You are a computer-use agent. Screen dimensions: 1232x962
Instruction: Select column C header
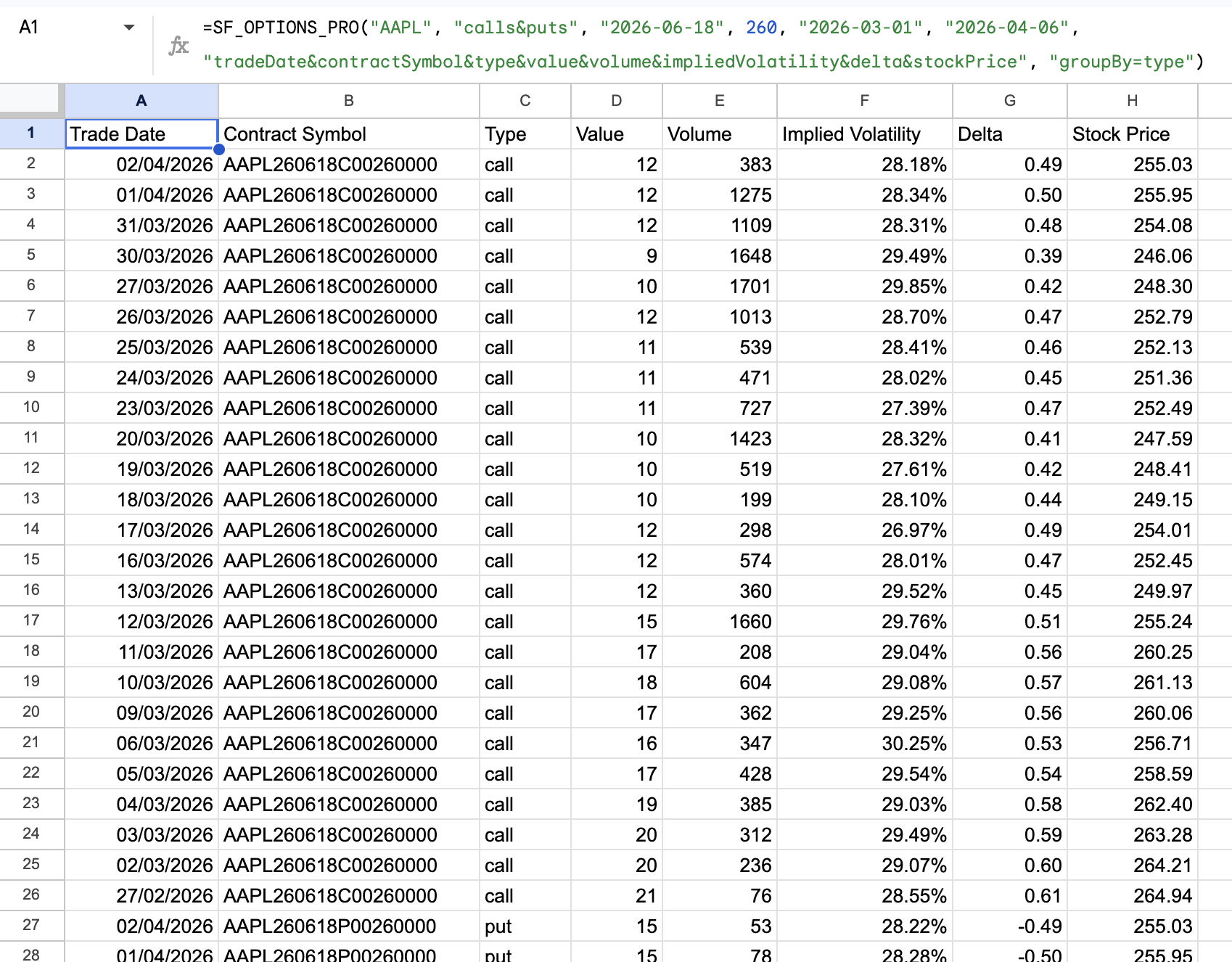click(525, 101)
